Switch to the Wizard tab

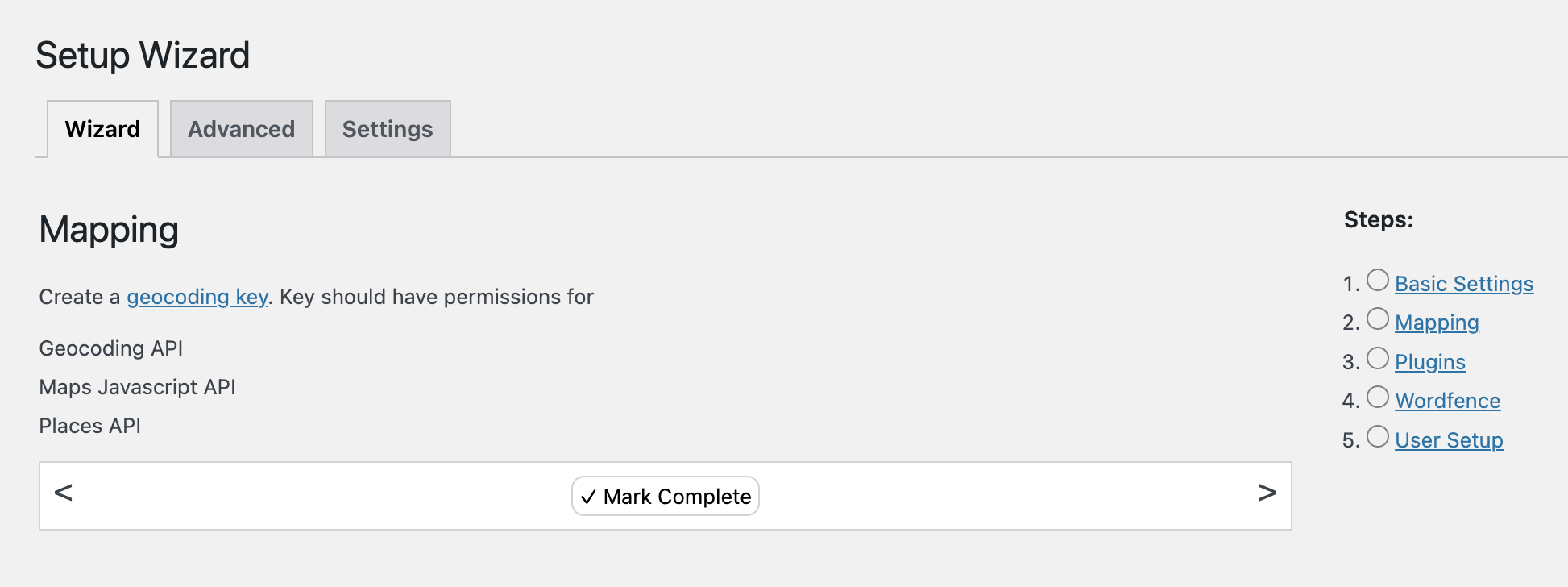(102, 129)
